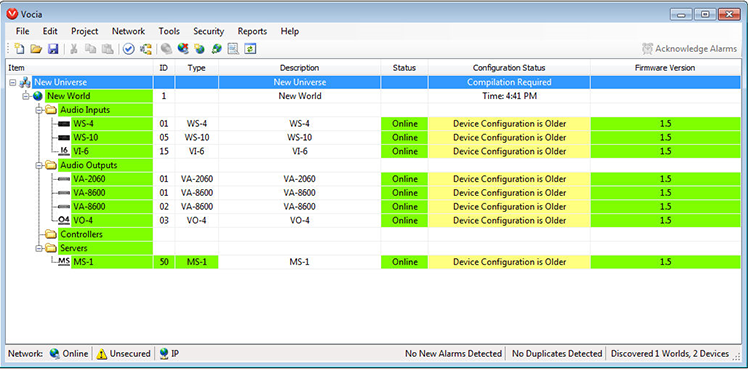
Task: Click the globe with red X icon
Action: click(183, 49)
